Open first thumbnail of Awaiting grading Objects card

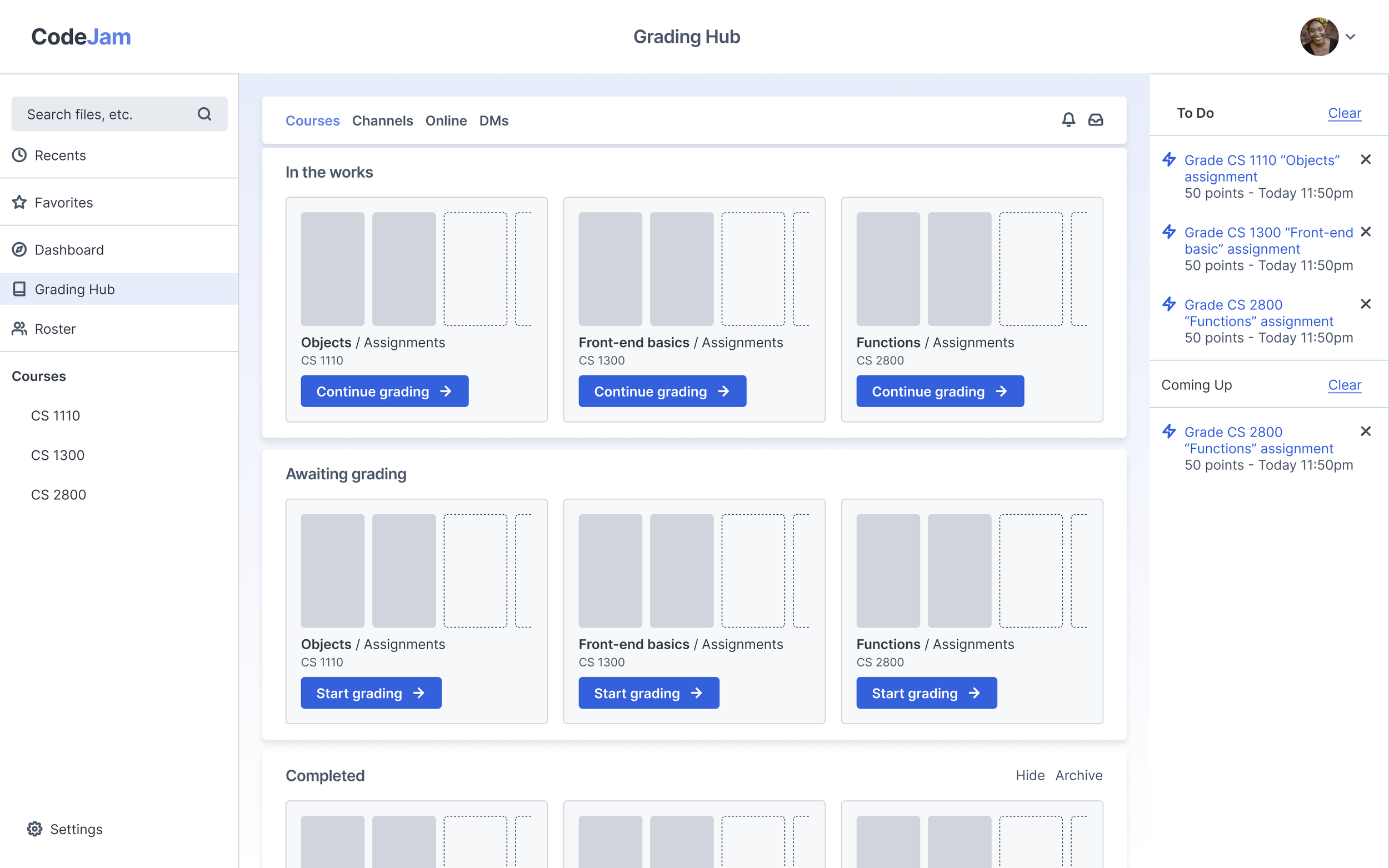click(x=332, y=571)
